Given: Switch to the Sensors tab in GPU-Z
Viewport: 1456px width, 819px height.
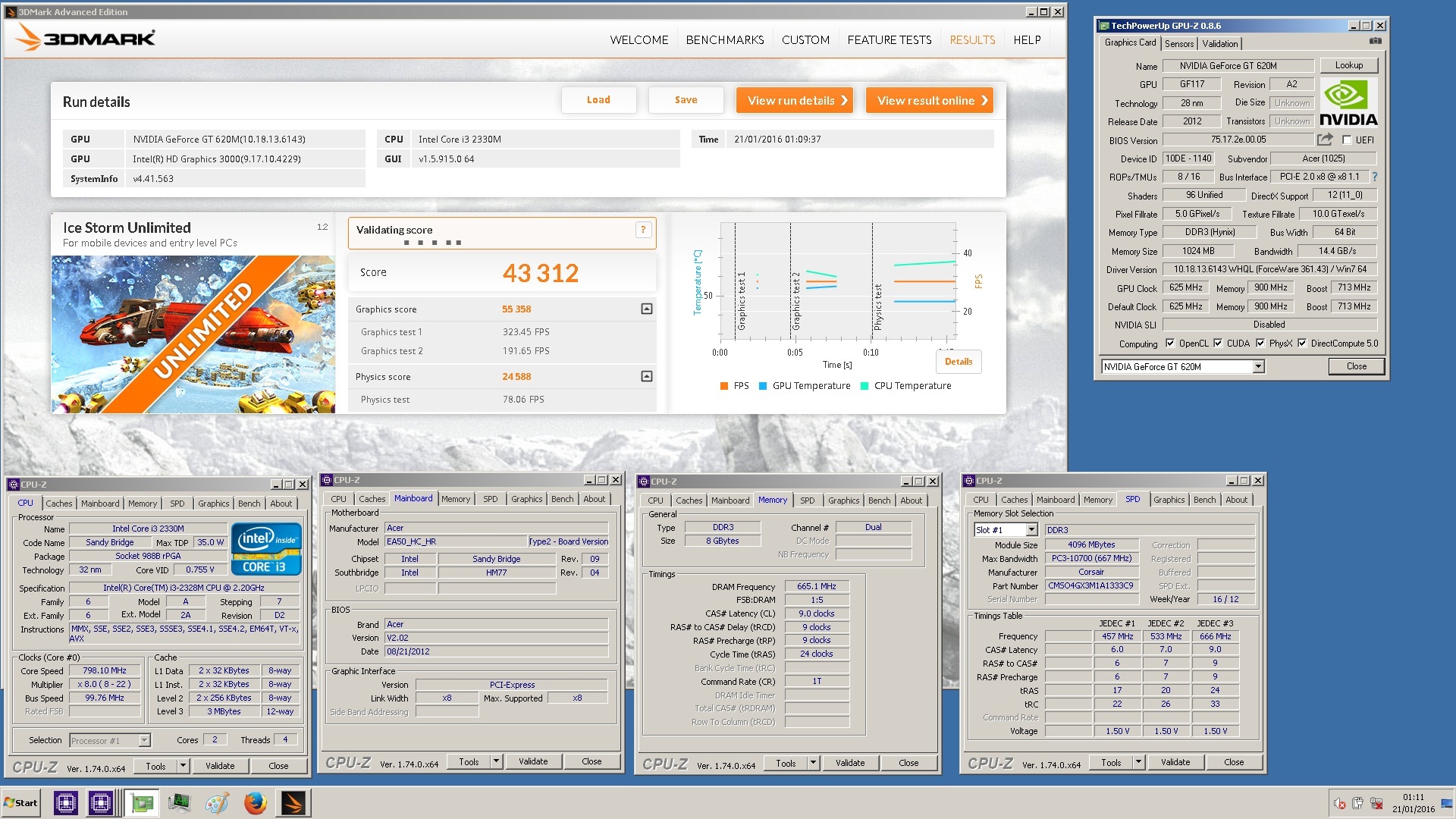Looking at the screenshot, I should (x=1179, y=44).
